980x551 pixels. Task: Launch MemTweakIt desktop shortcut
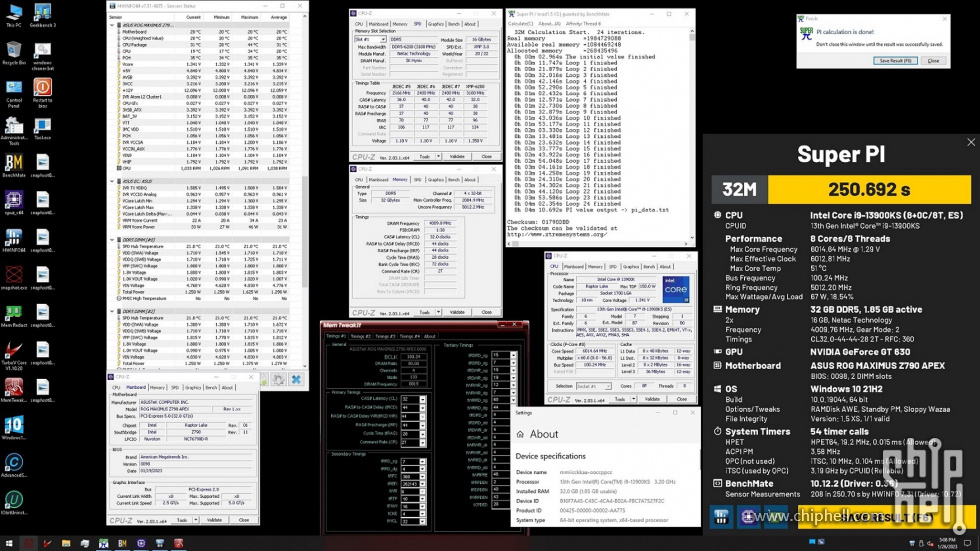pyautogui.click(x=14, y=390)
